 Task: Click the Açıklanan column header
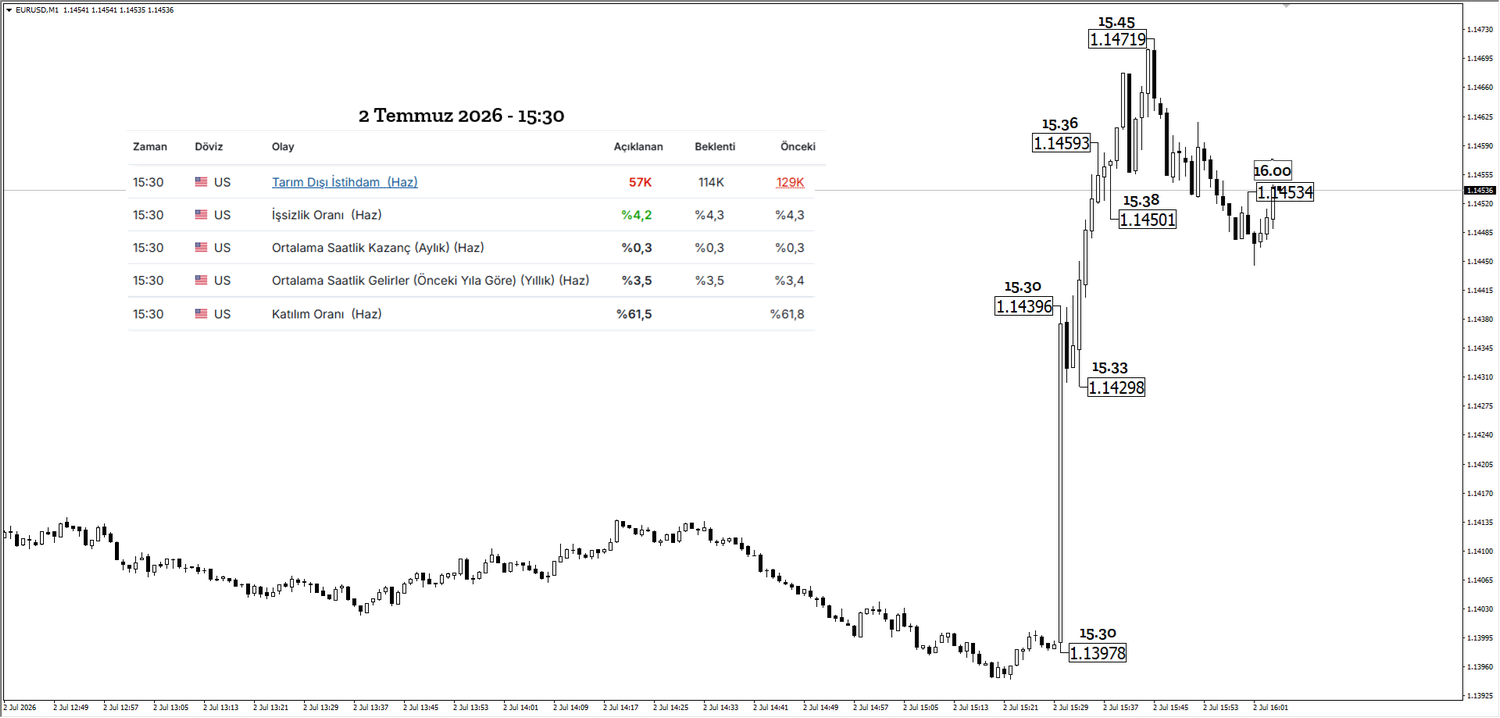point(638,147)
